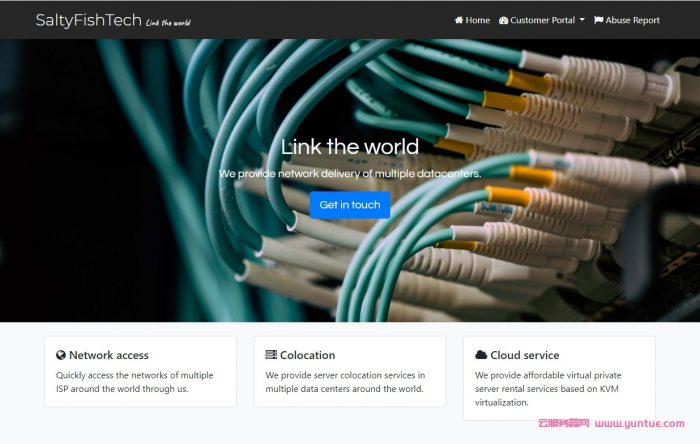Click the globe icon beside Network access

pos(61,355)
